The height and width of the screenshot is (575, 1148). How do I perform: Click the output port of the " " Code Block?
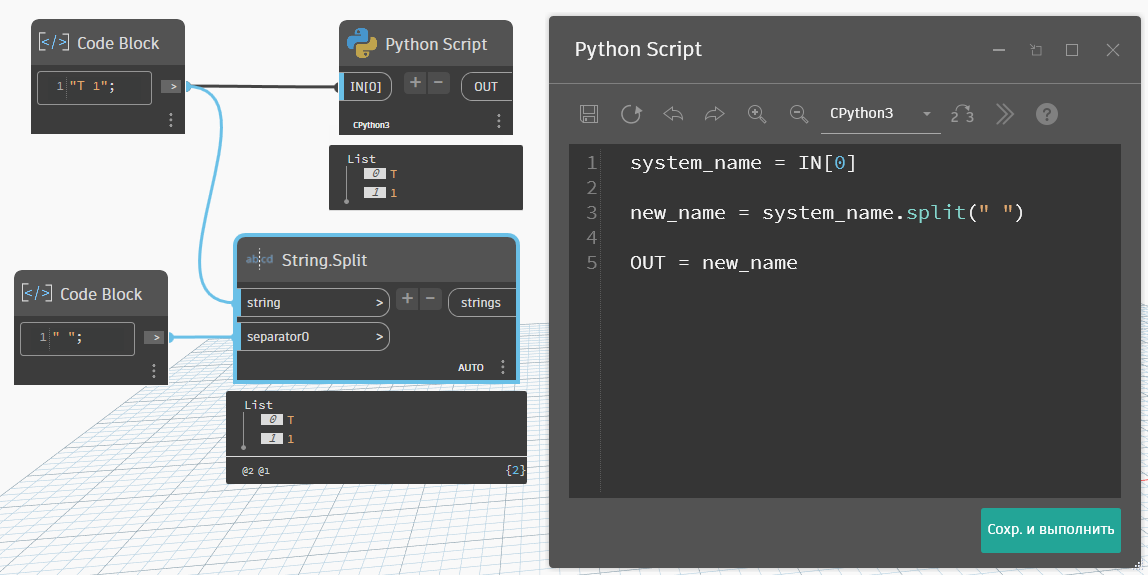click(x=154, y=338)
